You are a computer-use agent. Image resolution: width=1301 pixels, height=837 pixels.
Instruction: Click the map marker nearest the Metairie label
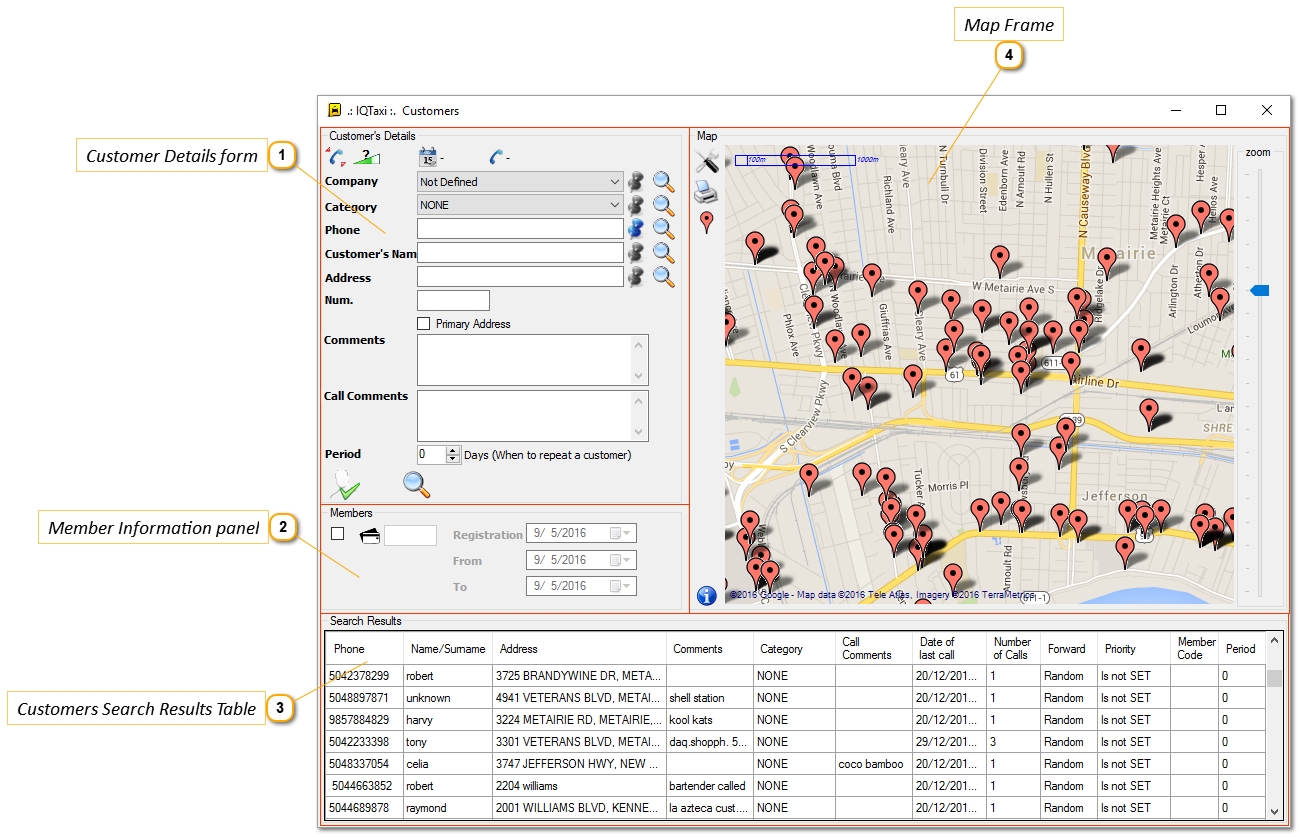click(x=1106, y=263)
